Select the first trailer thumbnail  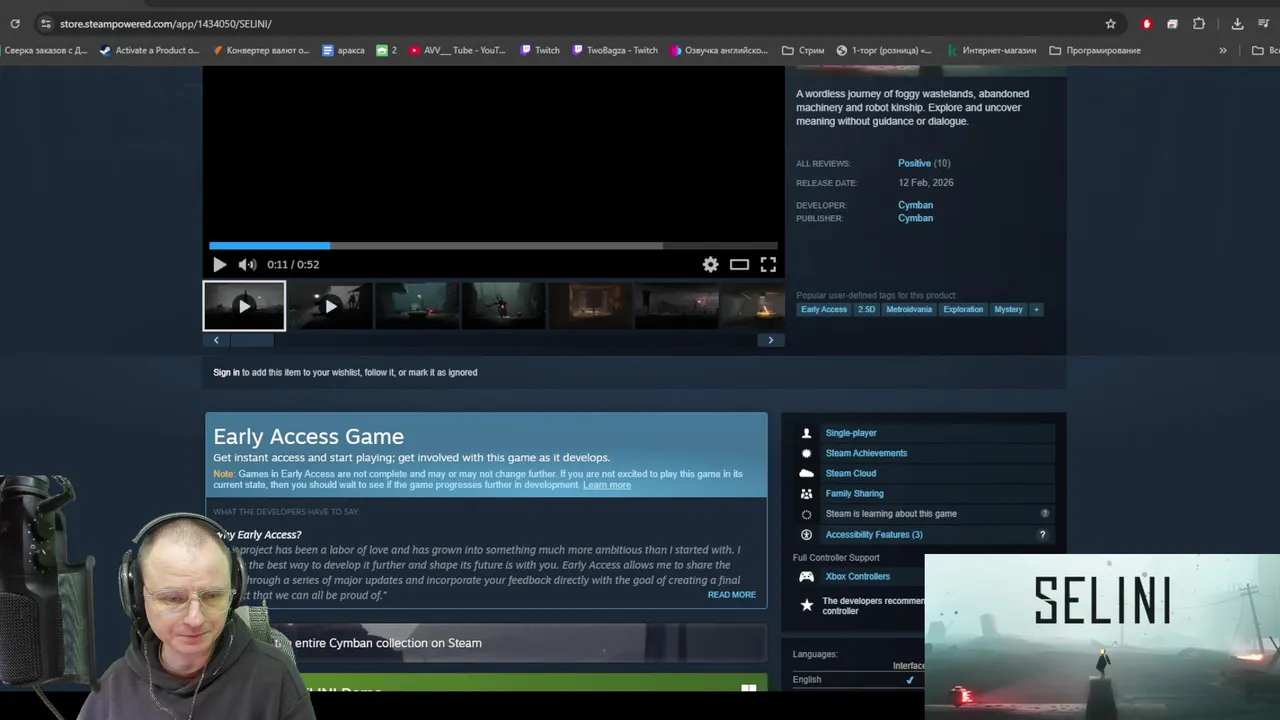(x=244, y=306)
